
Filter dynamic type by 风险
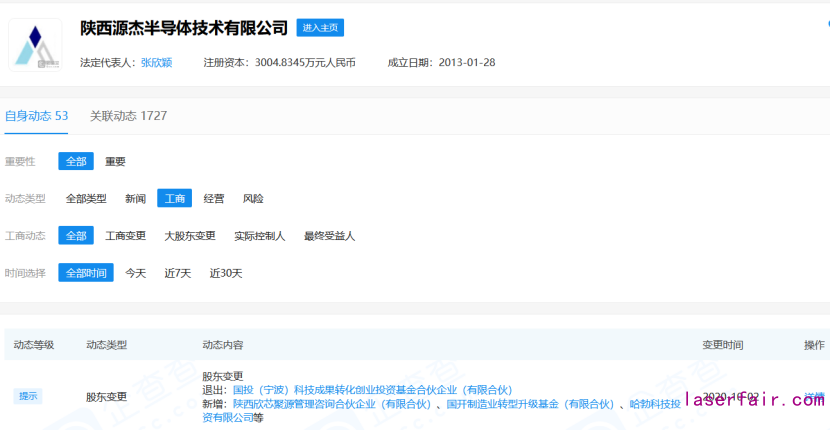[x=253, y=199]
